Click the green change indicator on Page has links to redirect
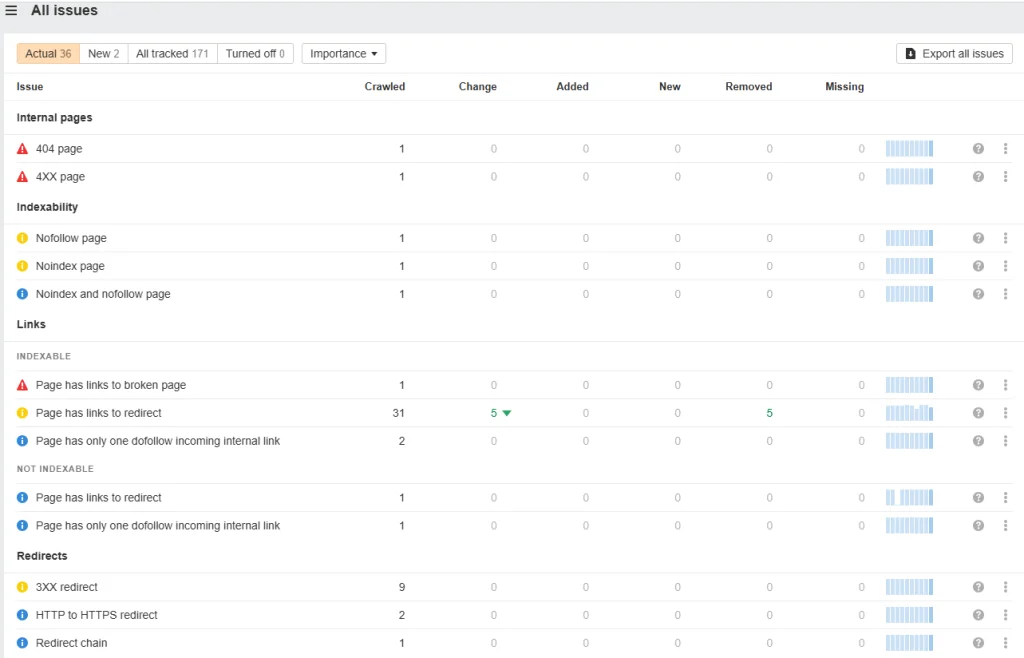This screenshot has width=1024, height=658. (500, 413)
